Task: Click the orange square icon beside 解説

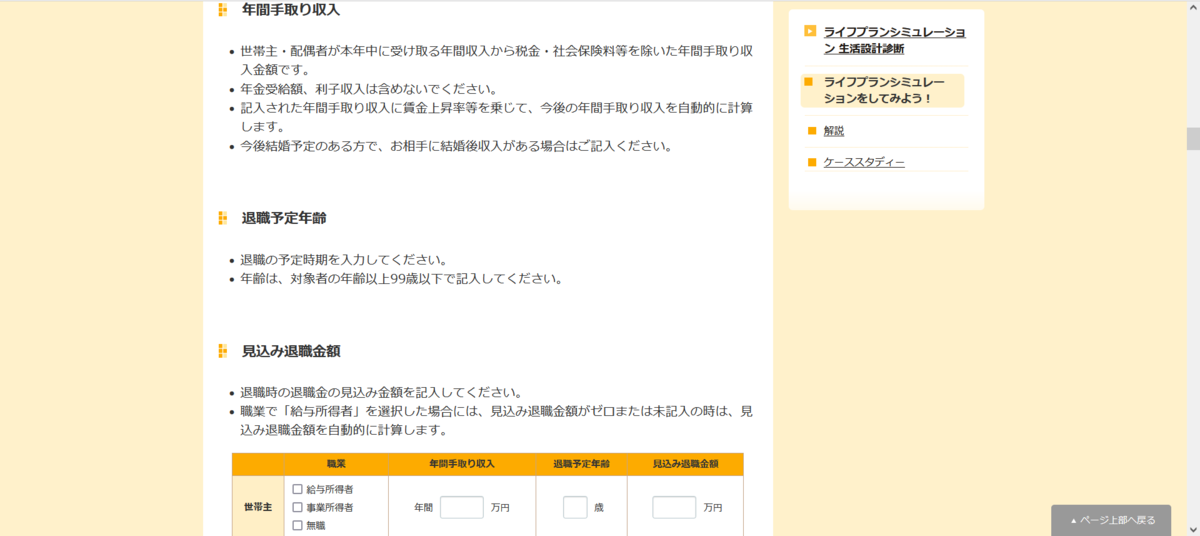Action: [812, 131]
